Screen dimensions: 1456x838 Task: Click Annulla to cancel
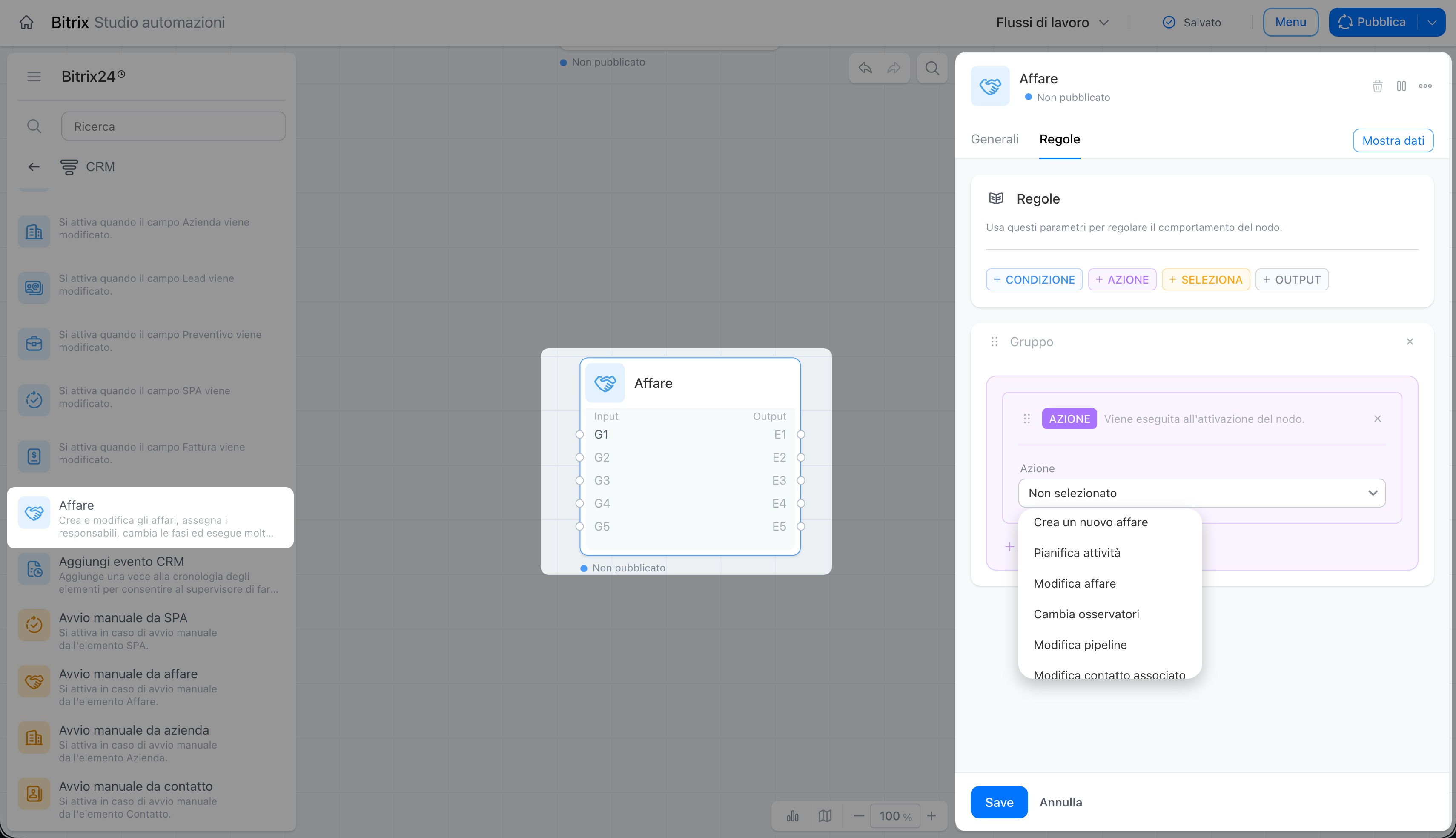click(x=1060, y=802)
